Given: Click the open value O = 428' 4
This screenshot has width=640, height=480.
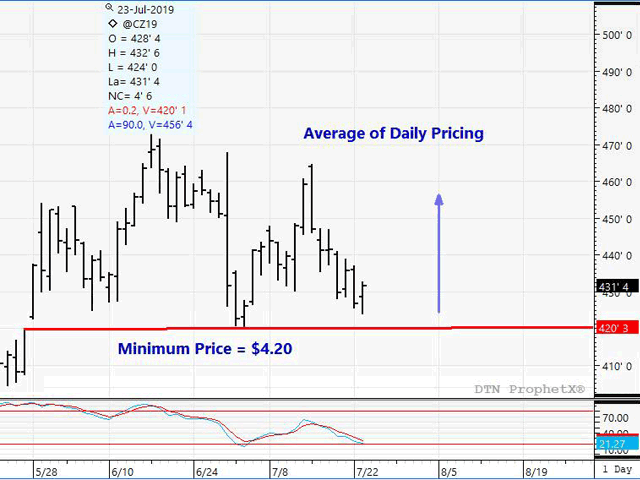Looking at the screenshot, I should [x=134, y=39].
